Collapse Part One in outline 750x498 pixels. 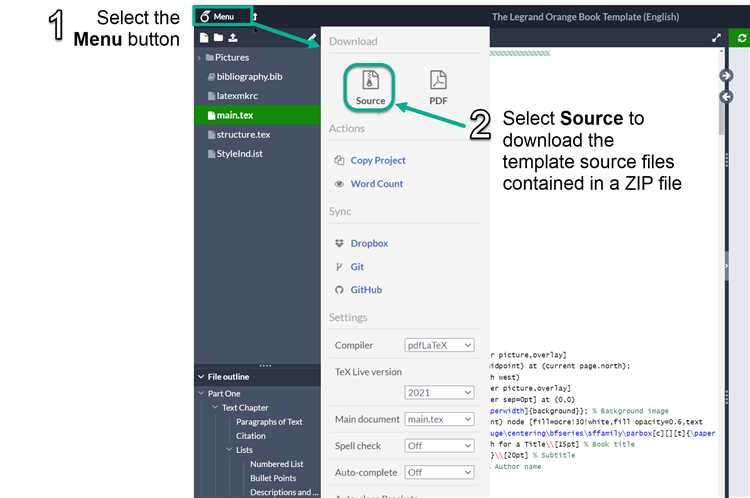[x=201, y=393]
